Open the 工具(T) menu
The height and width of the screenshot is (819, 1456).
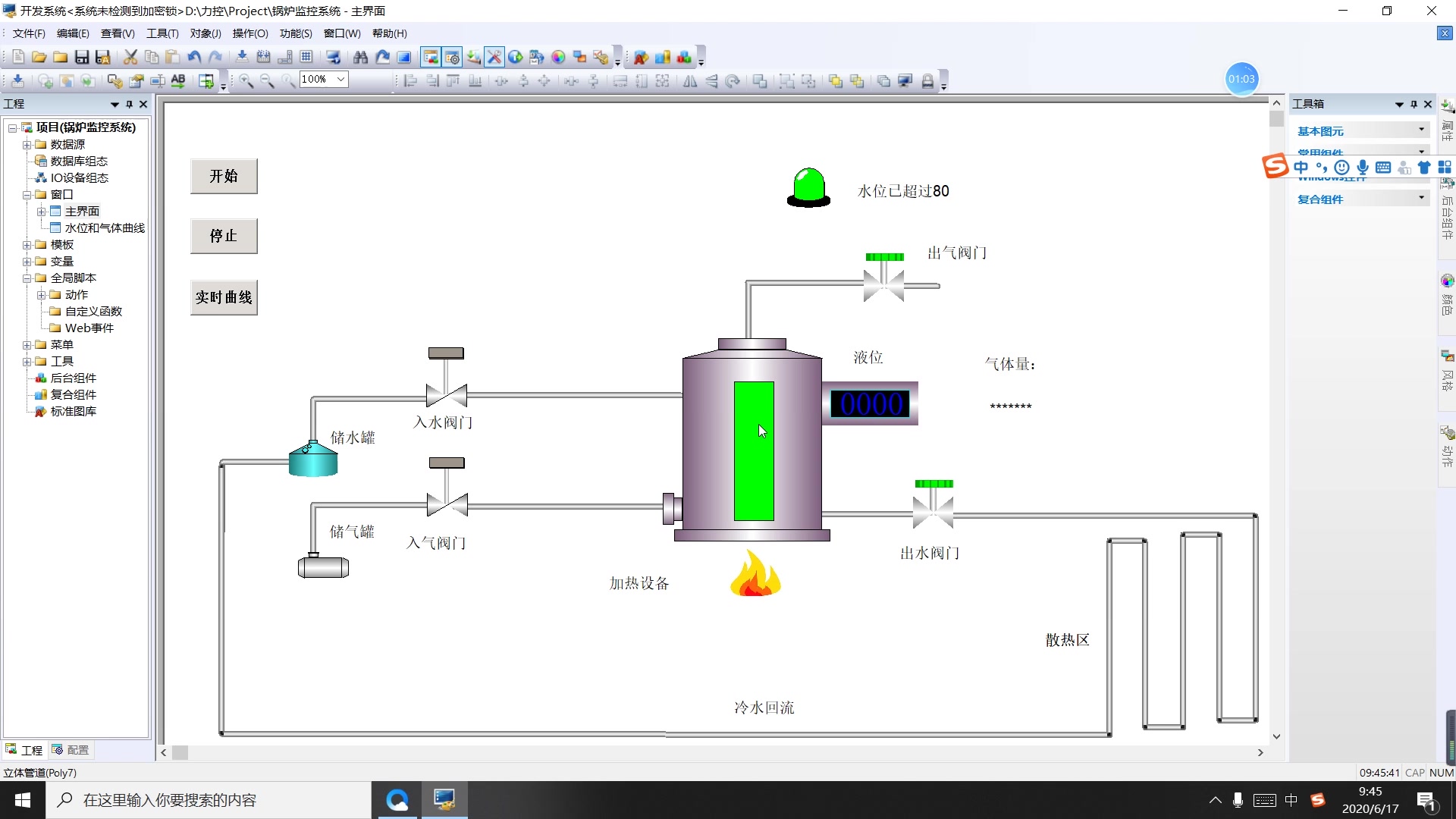pyautogui.click(x=162, y=33)
